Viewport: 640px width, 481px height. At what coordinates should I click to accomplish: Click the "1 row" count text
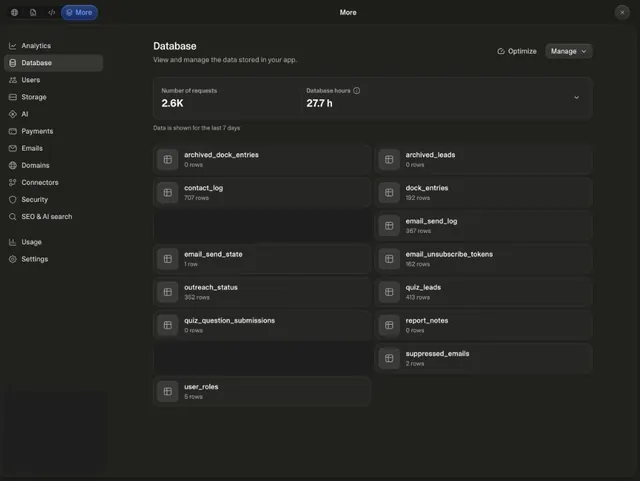tap(191, 264)
